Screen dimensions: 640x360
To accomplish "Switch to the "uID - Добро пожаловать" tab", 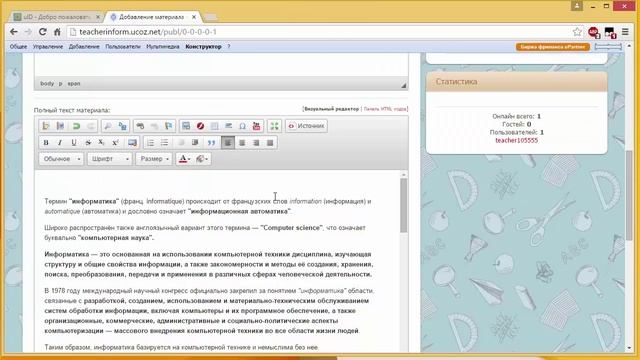I will click(x=57, y=17).
